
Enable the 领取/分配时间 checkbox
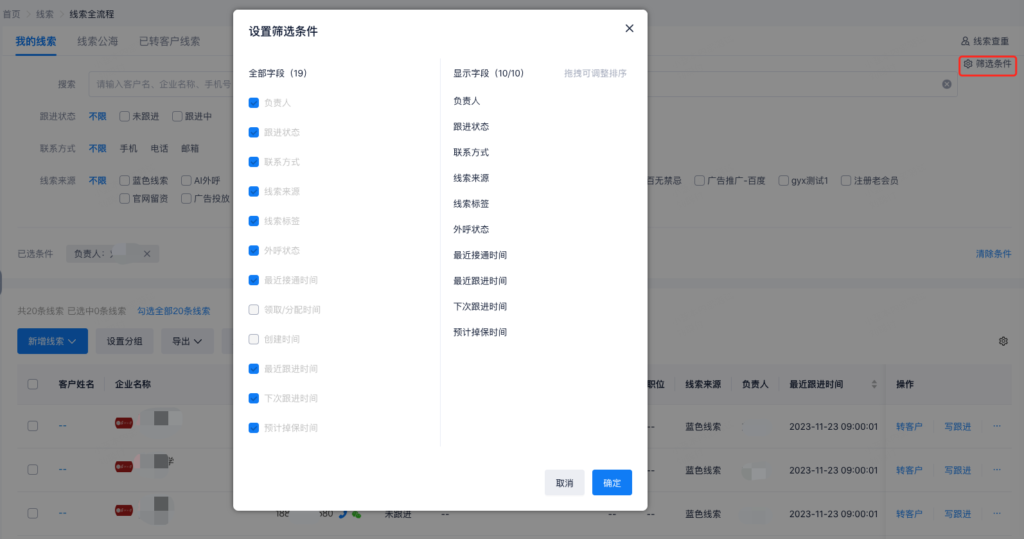pos(254,310)
